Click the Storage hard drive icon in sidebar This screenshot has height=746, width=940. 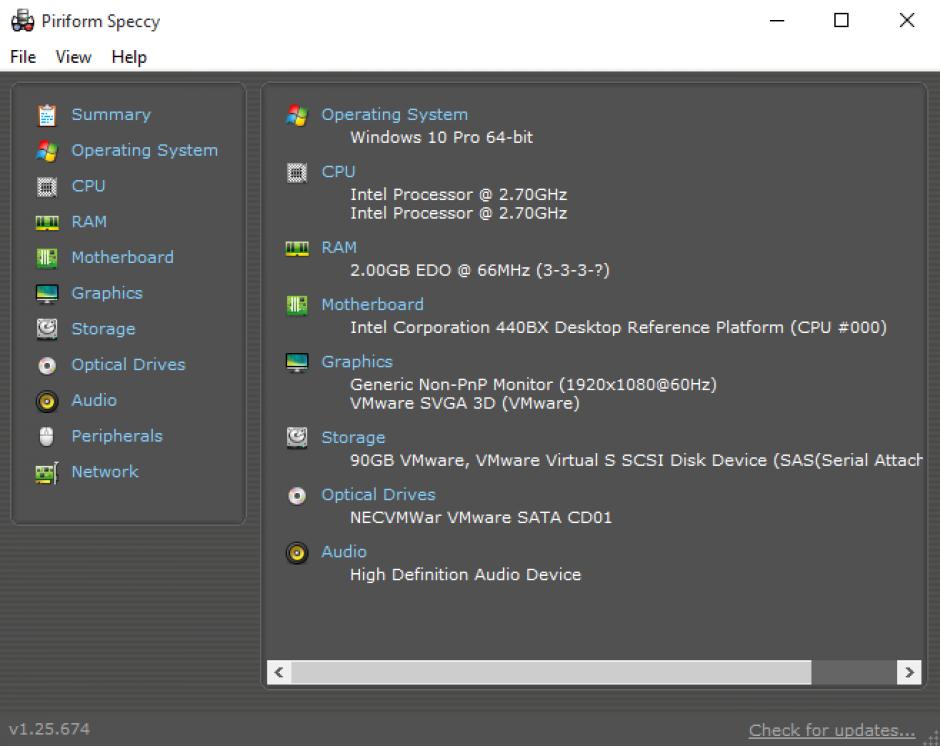coord(47,329)
